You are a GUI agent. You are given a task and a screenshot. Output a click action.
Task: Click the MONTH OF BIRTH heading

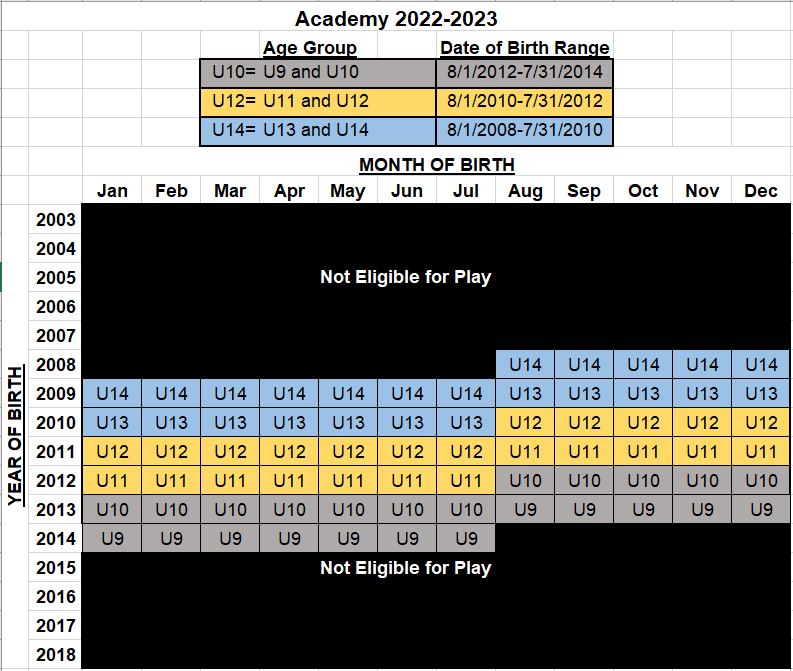(437, 165)
